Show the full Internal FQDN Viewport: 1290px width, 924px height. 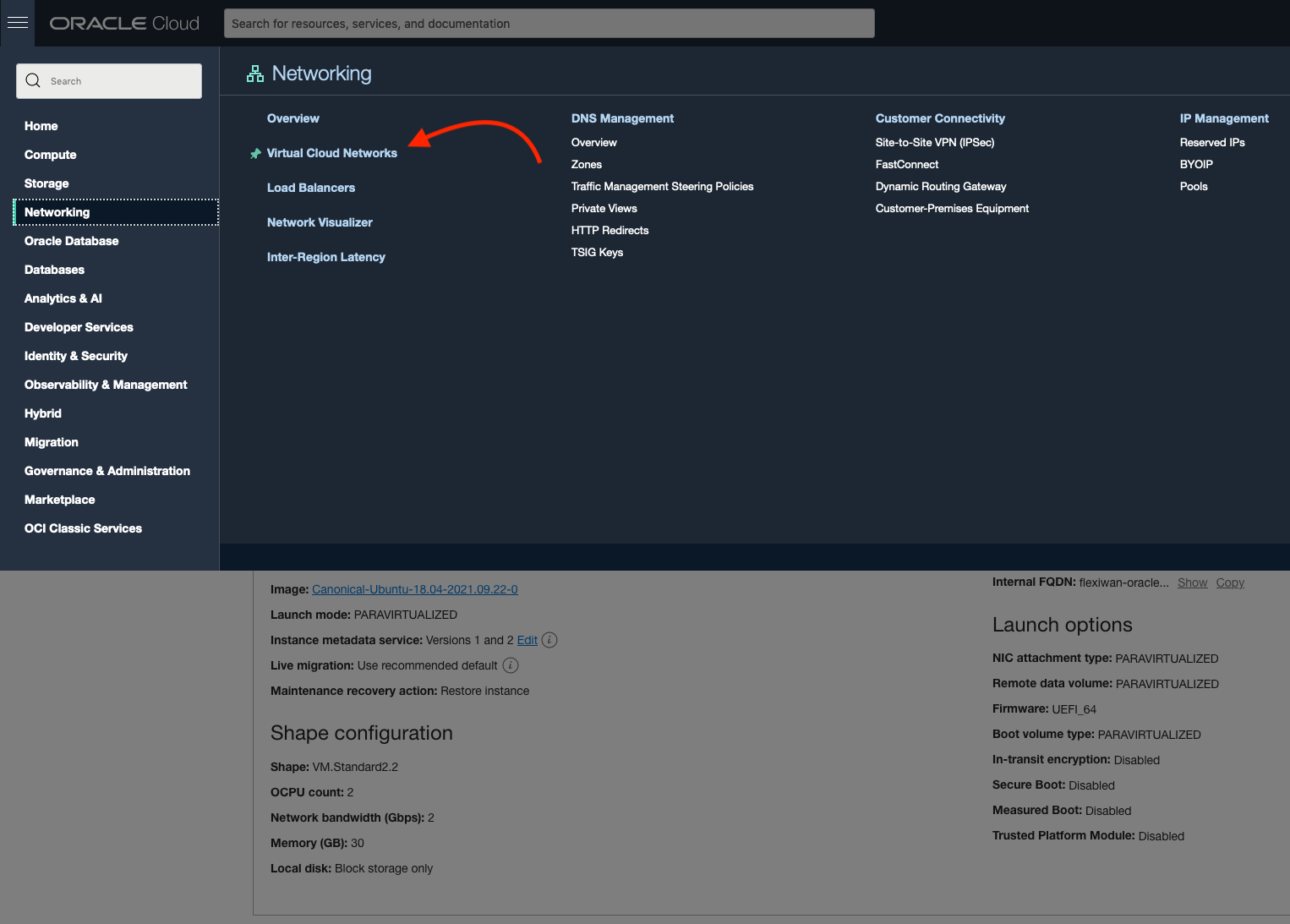(1192, 582)
